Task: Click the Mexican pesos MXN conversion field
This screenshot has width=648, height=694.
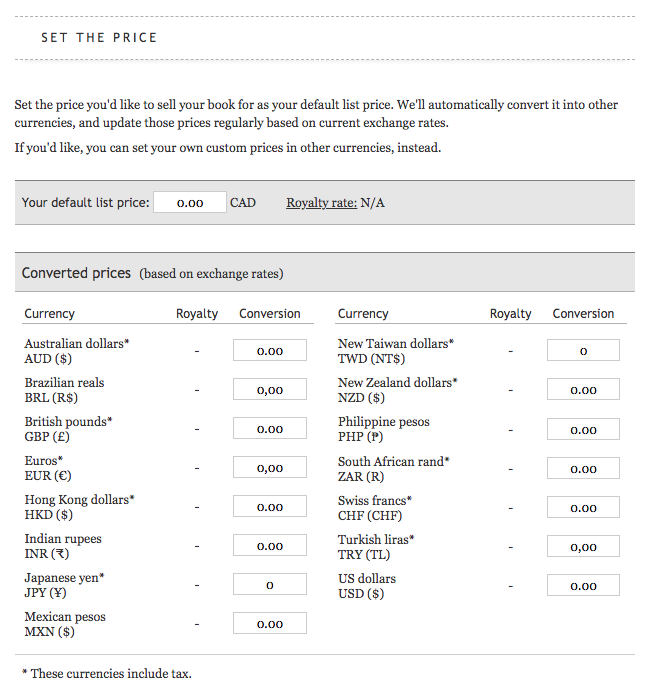Action: 270,624
